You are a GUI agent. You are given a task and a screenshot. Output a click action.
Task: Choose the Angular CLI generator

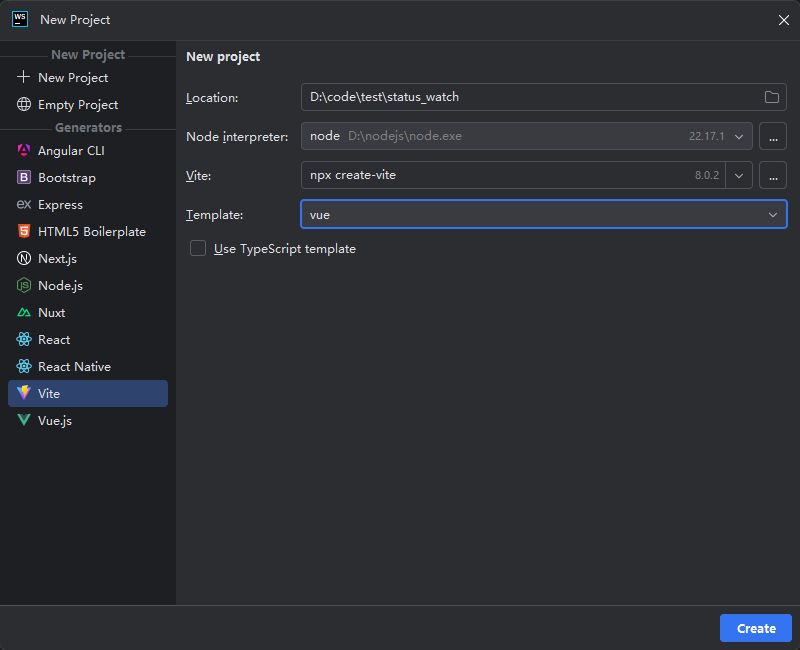[88, 151]
